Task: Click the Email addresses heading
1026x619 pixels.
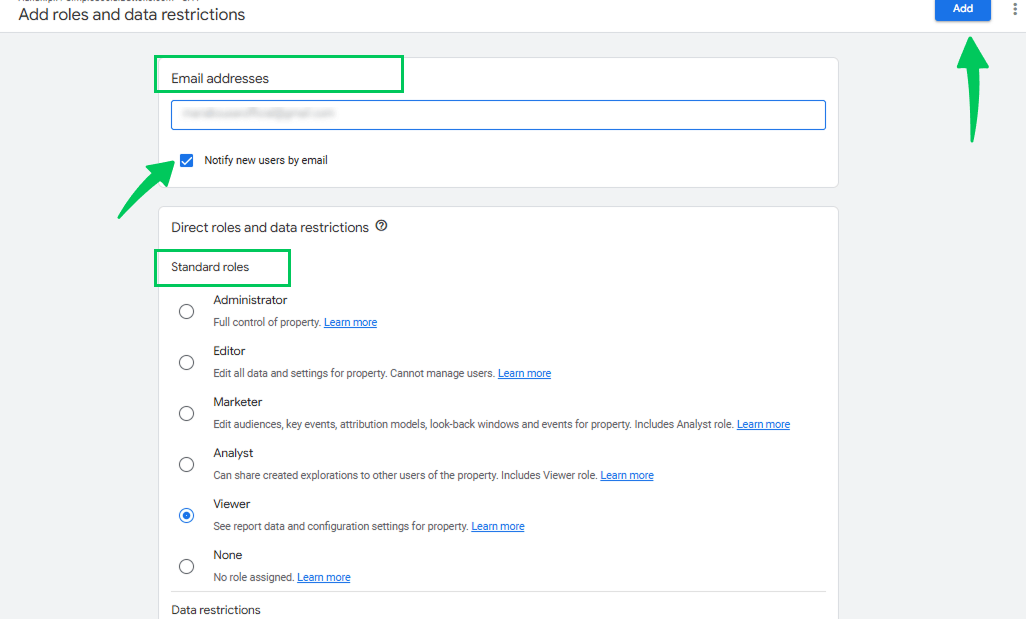Action: [220, 79]
